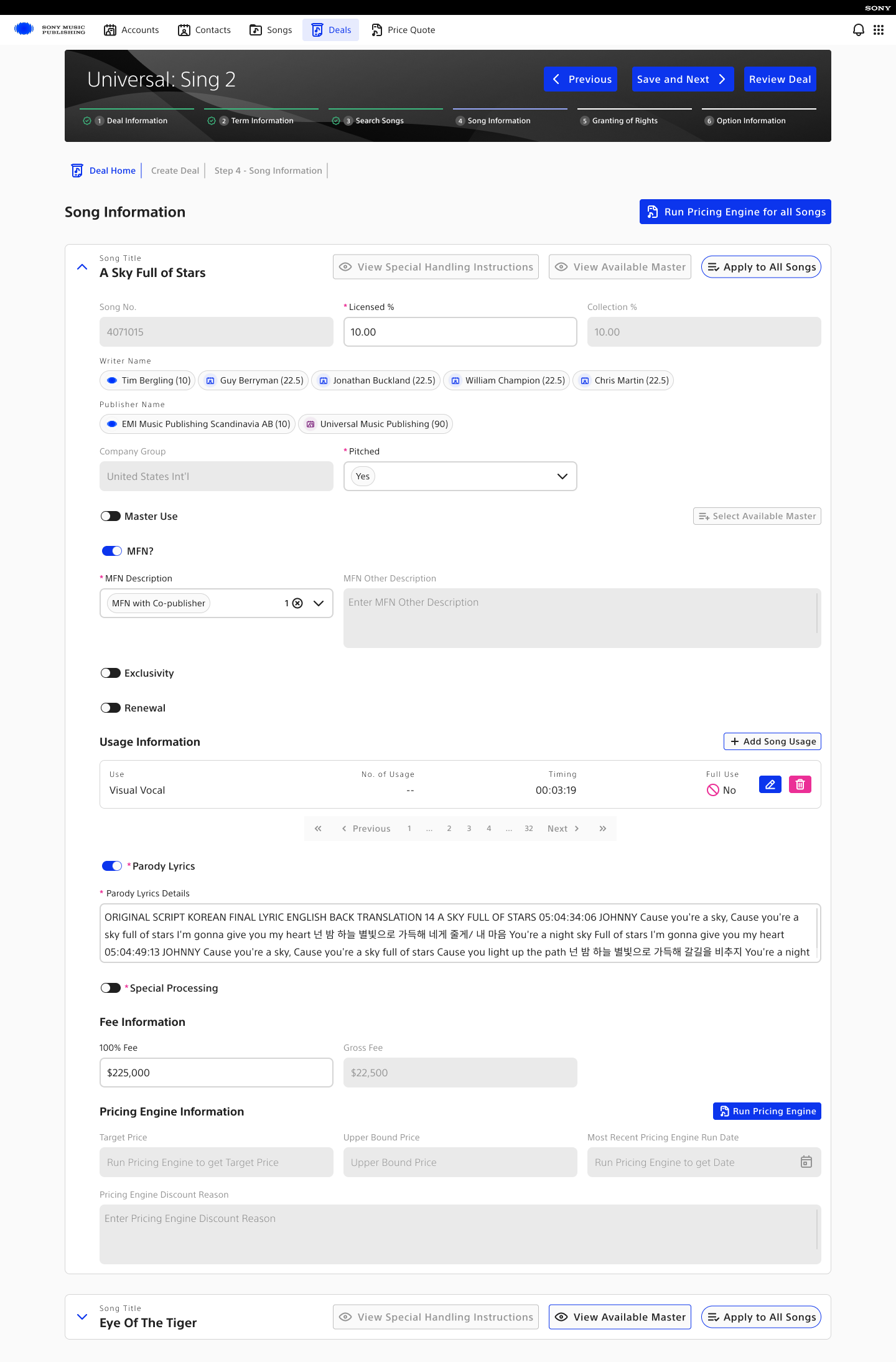Click Guy Berryman writer chip
Image resolution: width=896 pixels, height=1362 pixels.
point(253,380)
